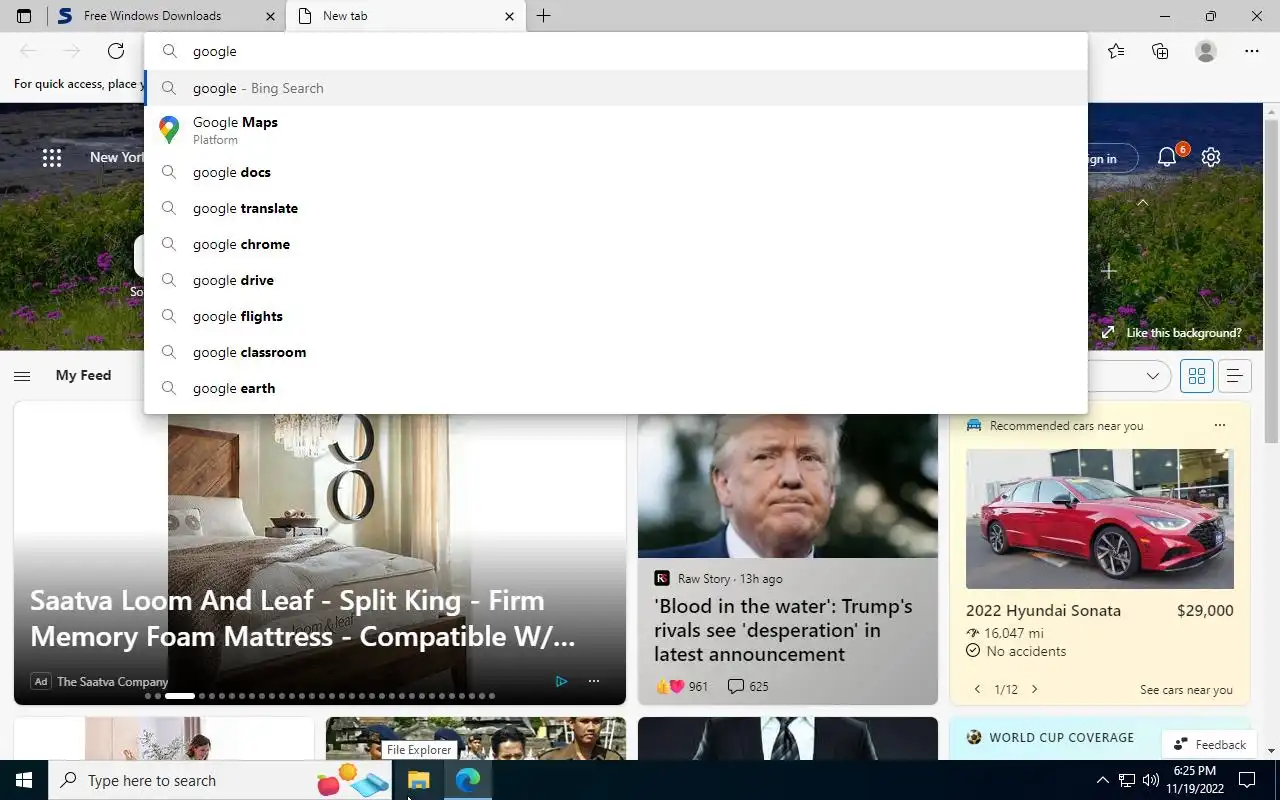Image resolution: width=1280 pixels, height=800 pixels.
Task: Pick the google docs suggestion
Action: [x=616, y=172]
